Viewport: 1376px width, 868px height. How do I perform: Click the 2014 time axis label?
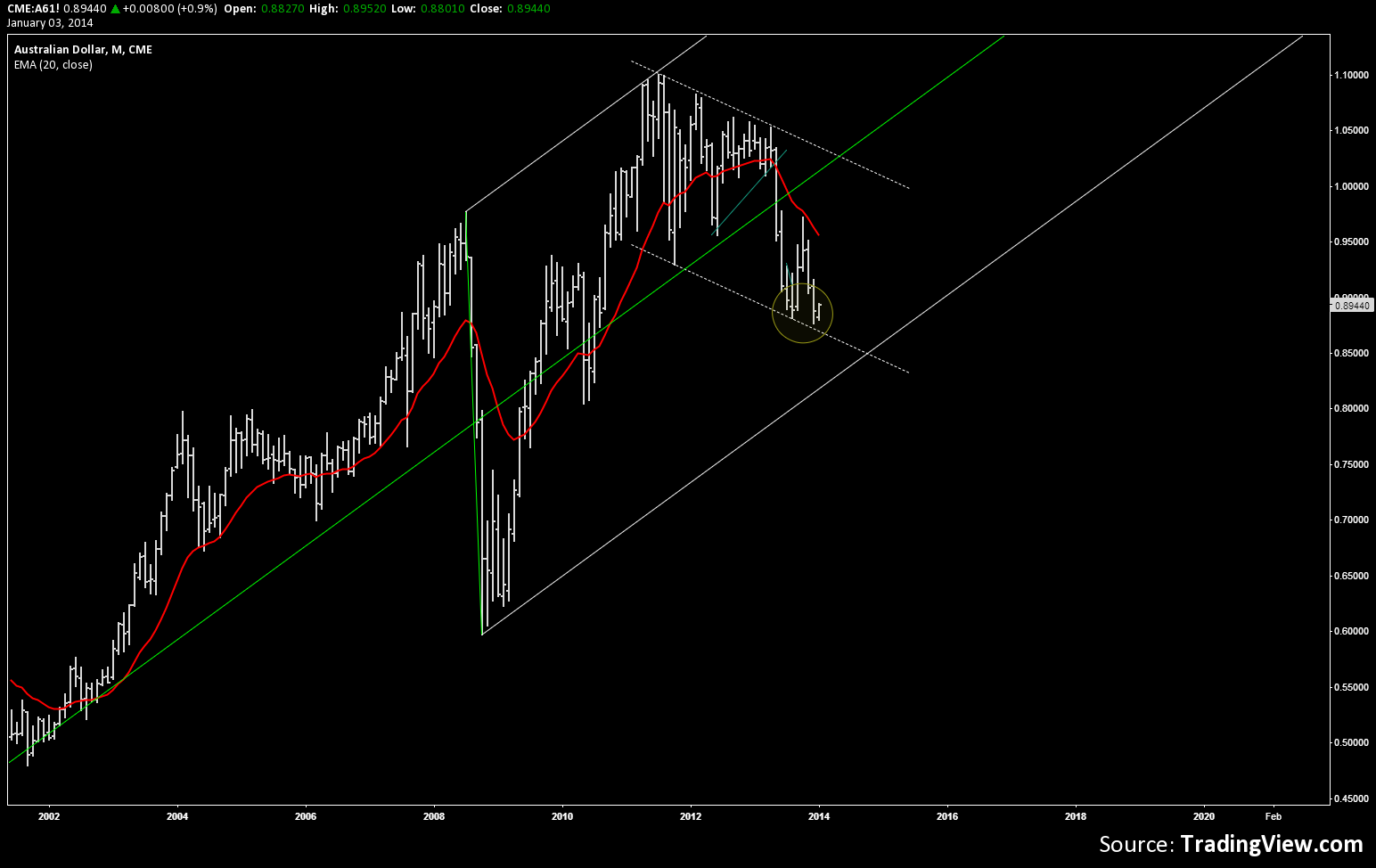point(819,816)
